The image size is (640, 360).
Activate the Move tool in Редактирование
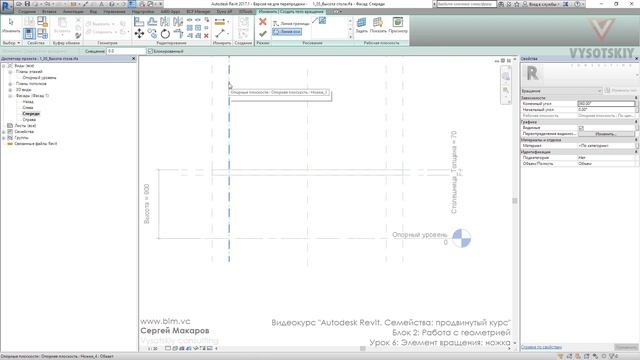pyautogui.click(x=139, y=34)
